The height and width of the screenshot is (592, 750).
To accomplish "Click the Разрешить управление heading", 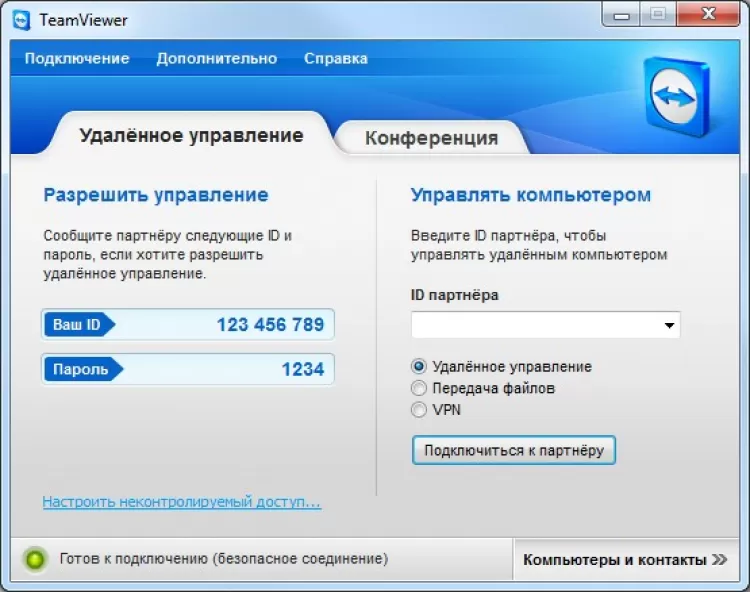I will (156, 195).
